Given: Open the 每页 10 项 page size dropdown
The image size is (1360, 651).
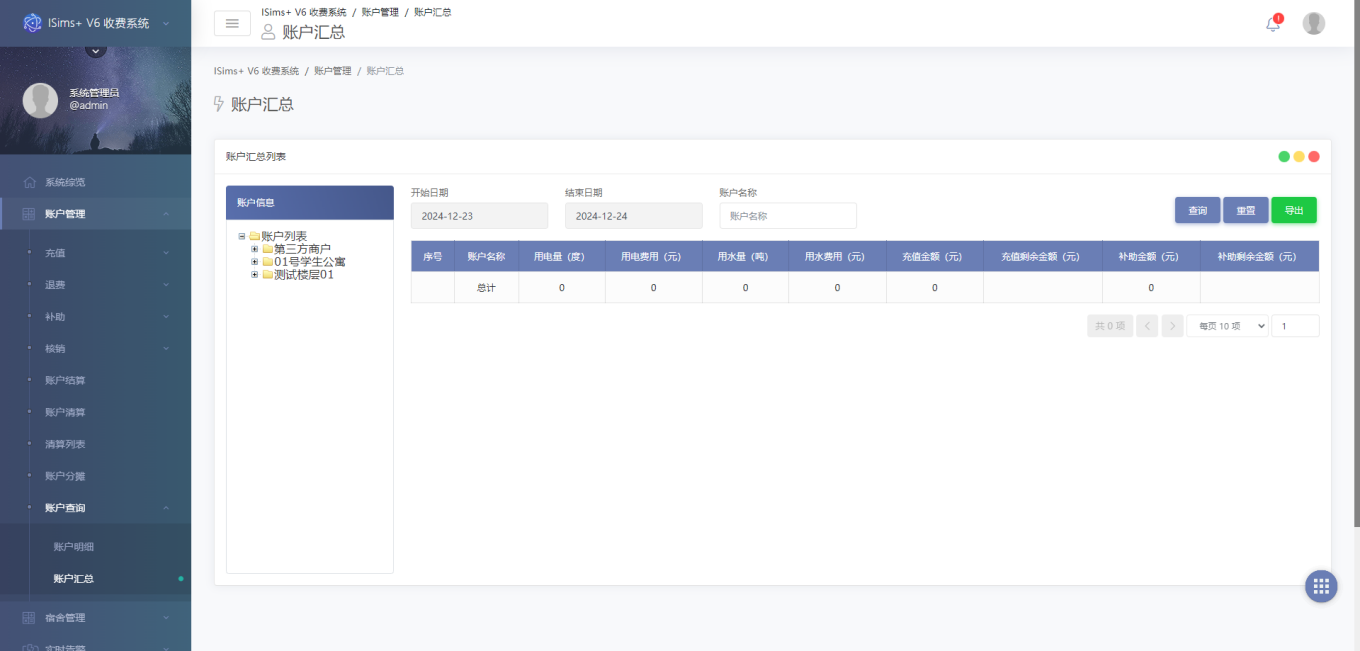Looking at the screenshot, I should coord(1227,326).
